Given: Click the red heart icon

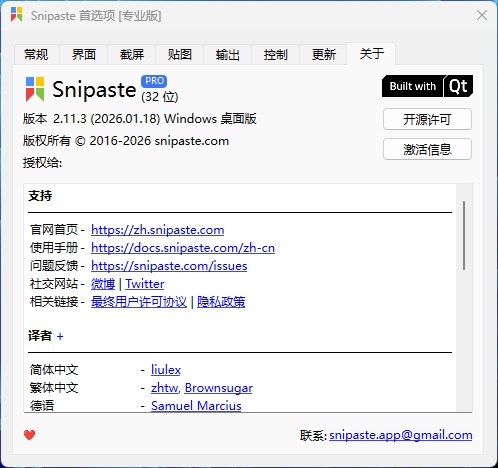Looking at the screenshot, I should click(29, 435).
